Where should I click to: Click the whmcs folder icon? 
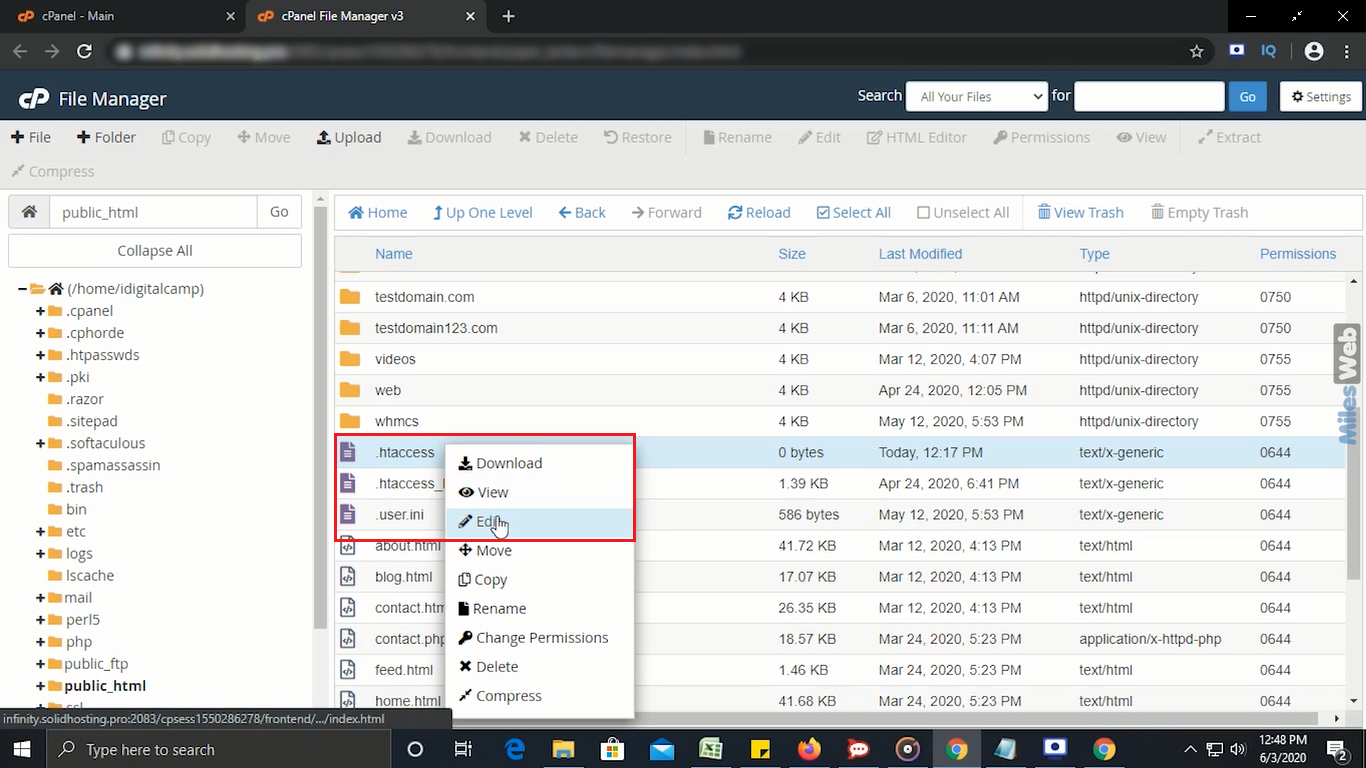click(349, 421)
